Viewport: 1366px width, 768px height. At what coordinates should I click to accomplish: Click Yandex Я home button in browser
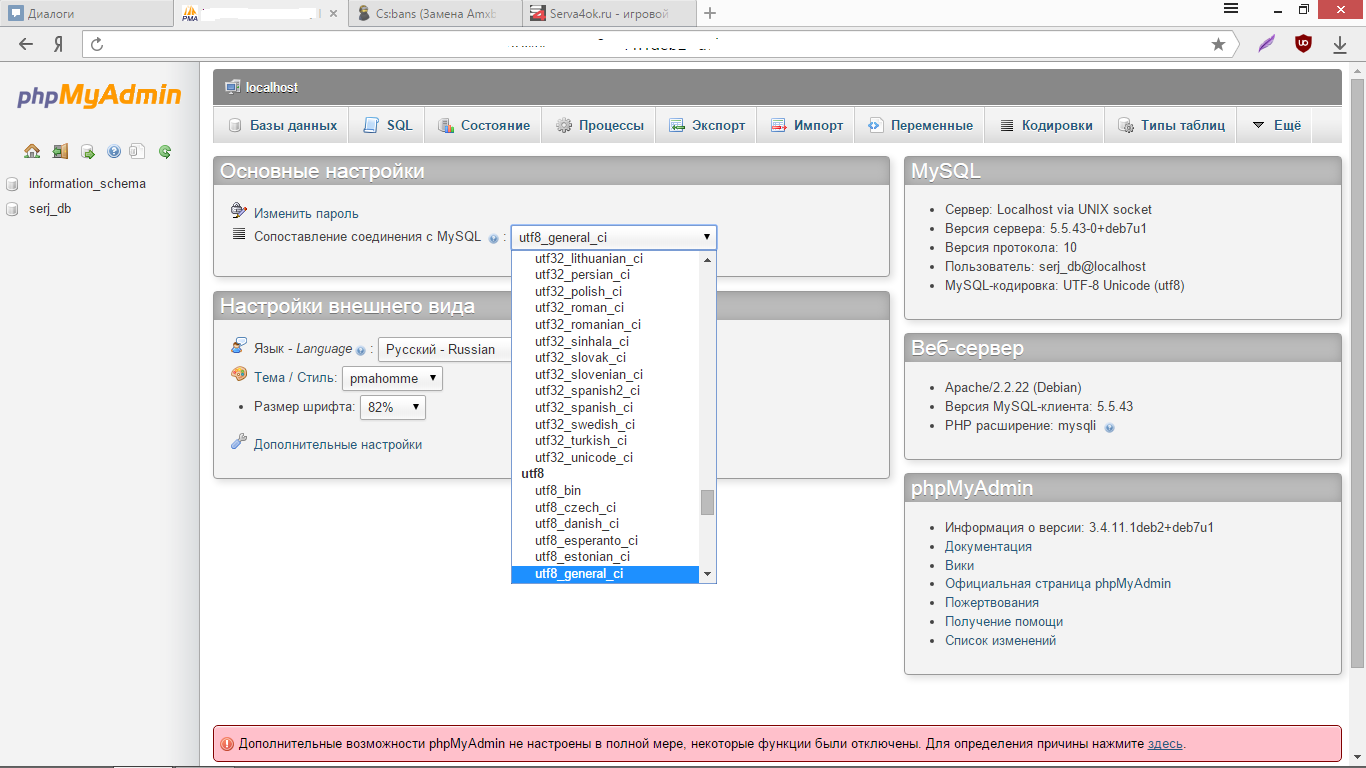pyautogui.click(x=59, y=44)
